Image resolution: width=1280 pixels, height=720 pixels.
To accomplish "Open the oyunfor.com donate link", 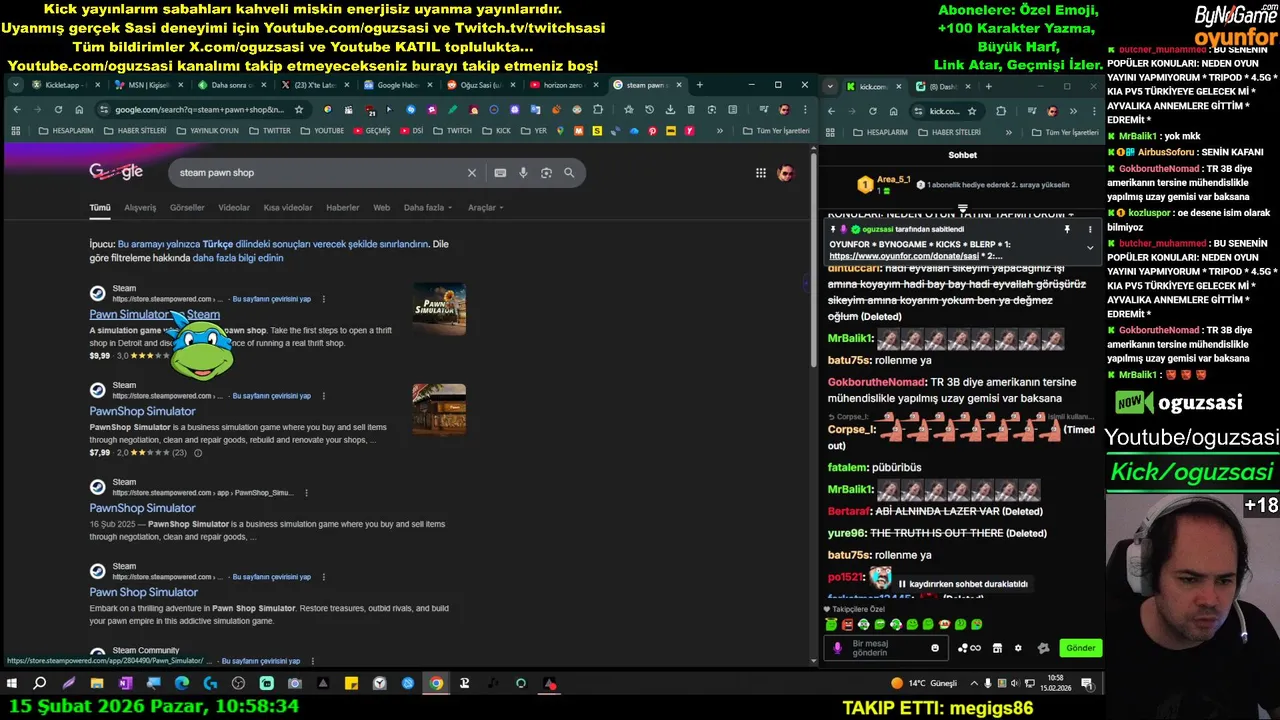I will (904, 256).
